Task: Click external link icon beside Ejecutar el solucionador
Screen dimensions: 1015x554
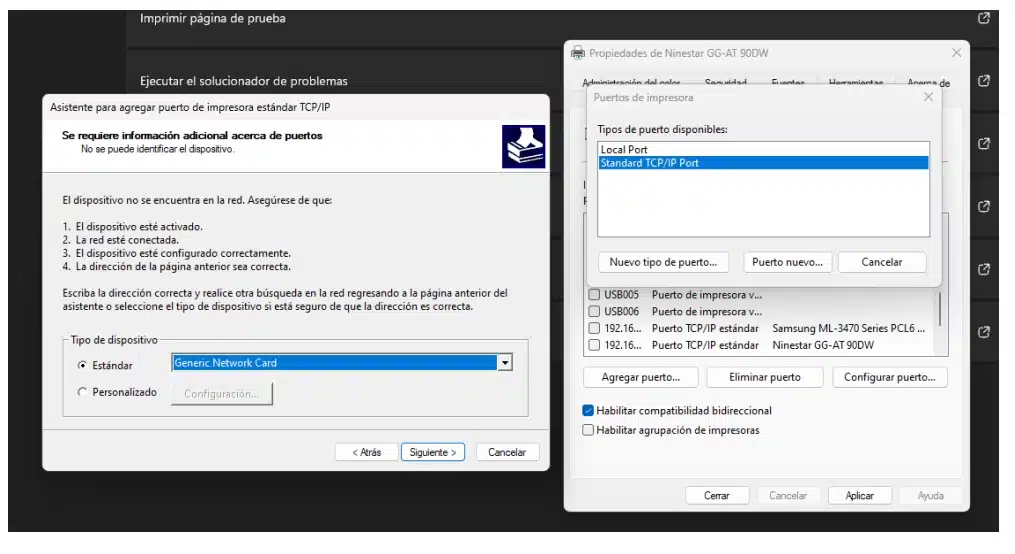Action: (x=983, y=80)
